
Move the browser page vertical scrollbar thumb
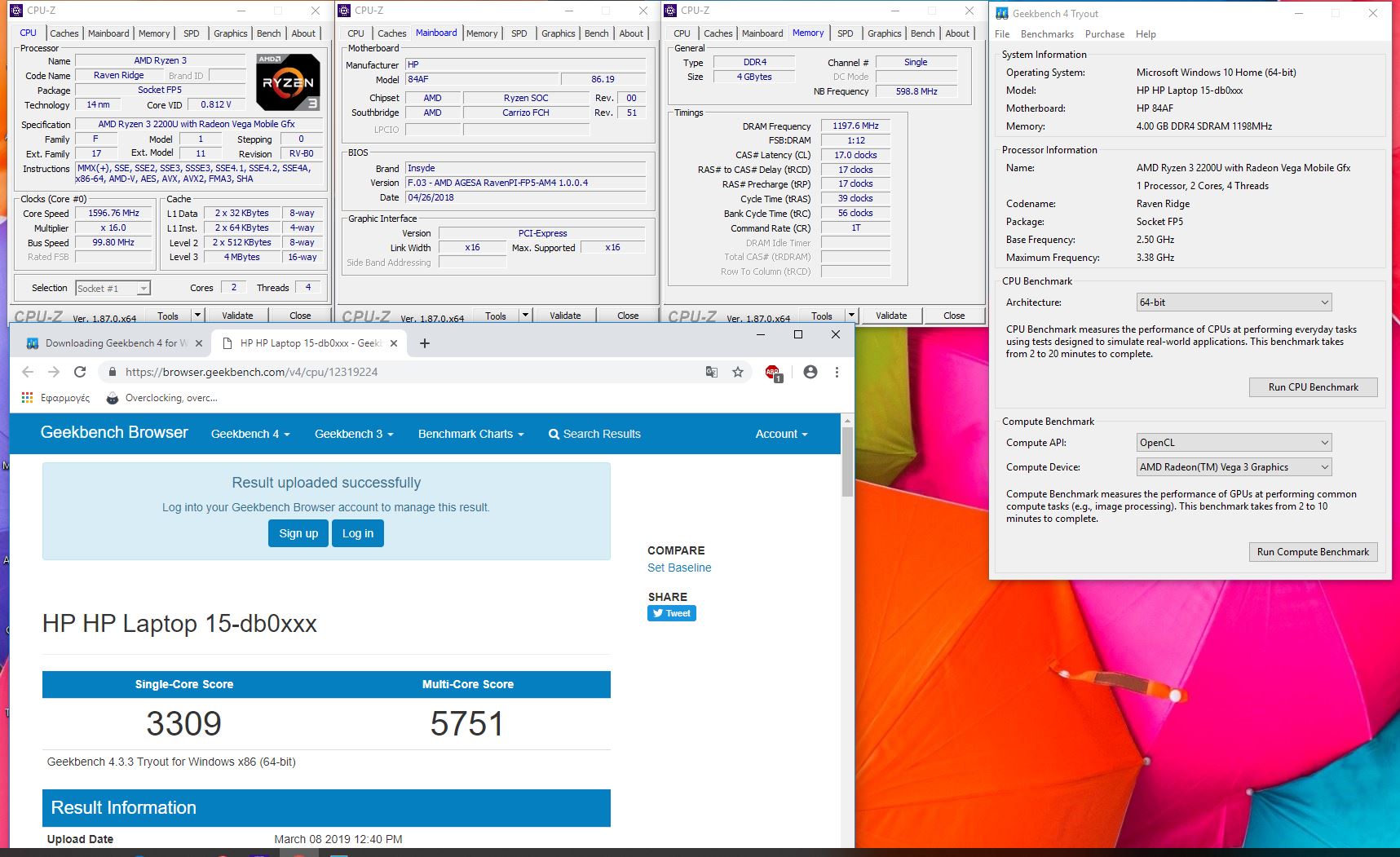[x=847, y=462]
